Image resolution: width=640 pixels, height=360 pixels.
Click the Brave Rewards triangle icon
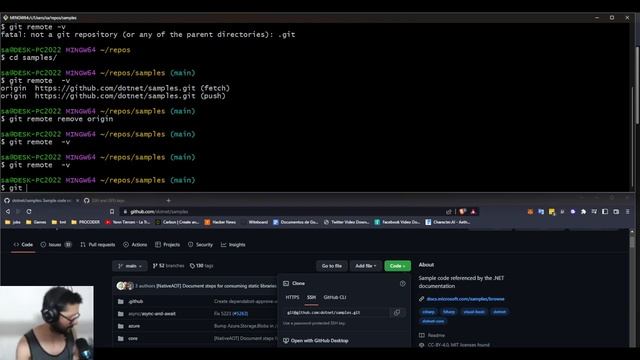[473, 211]
